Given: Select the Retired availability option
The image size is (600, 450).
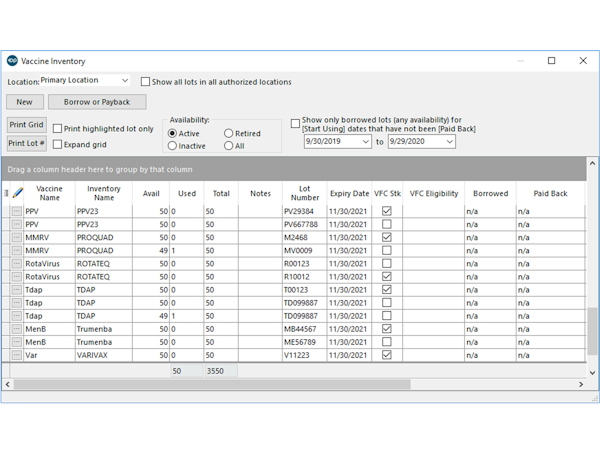Looking at the screenshot, I should tap(229, 133).
